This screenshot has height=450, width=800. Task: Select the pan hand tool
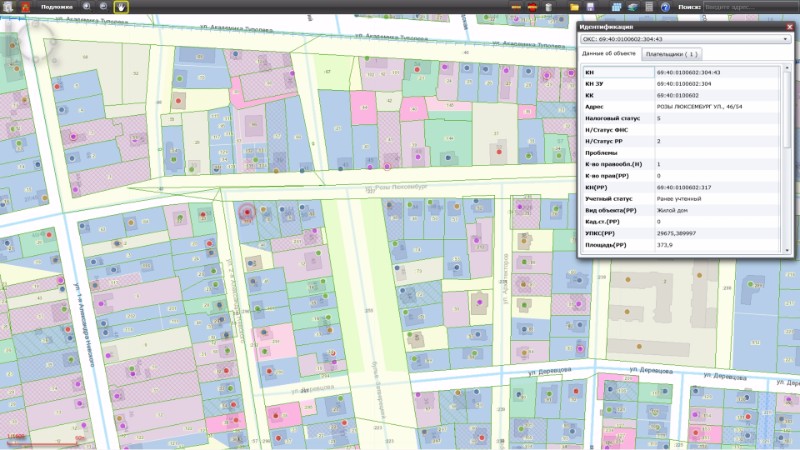click(x=120, y=7)
